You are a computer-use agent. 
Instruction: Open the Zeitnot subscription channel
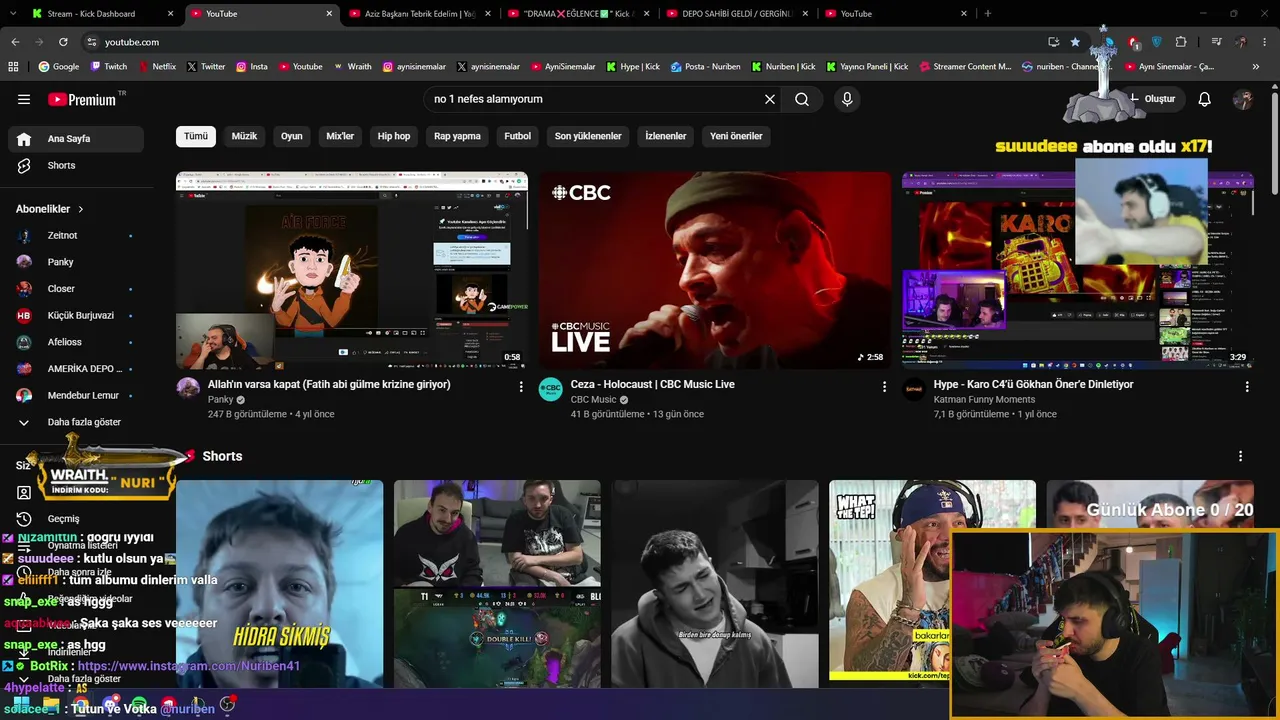[76, 235]
